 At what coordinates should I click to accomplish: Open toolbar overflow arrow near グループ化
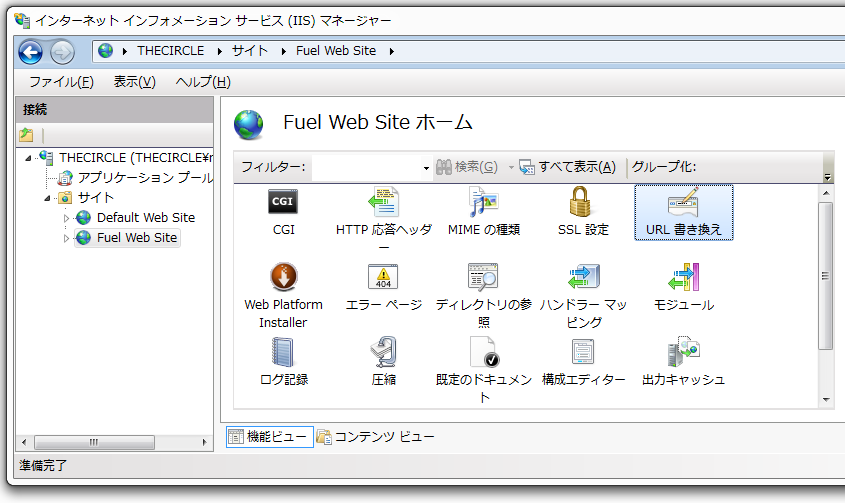(828, 177)
